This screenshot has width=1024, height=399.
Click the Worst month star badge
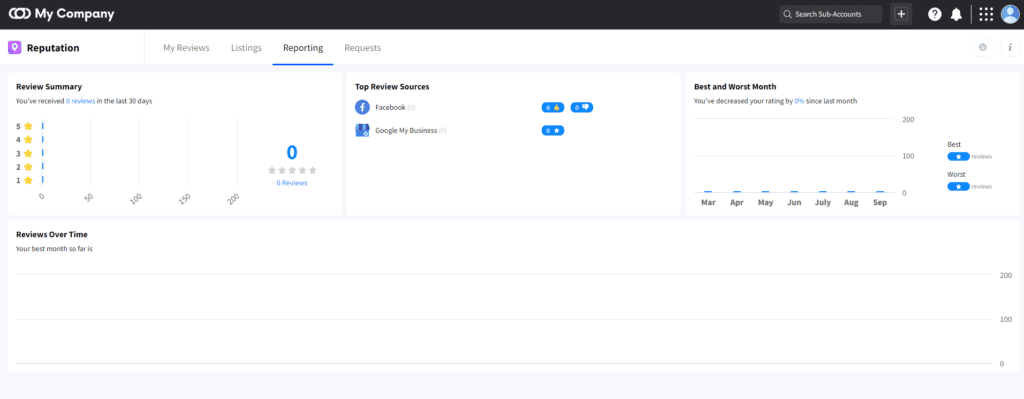pos(958,187)
